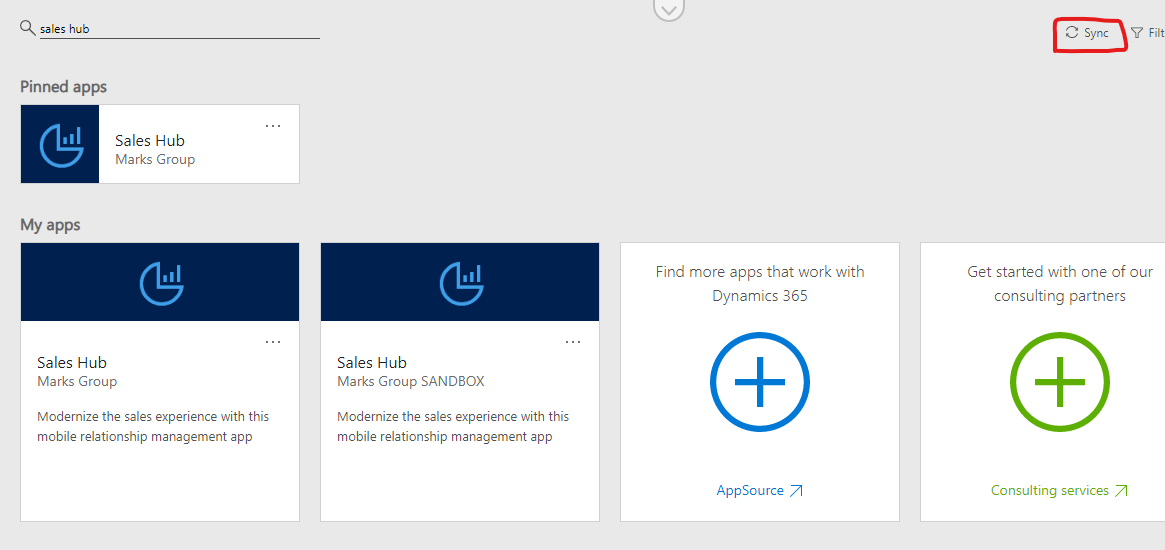1165x550 pixels.
Task: Select the pinned Sales Hub tile name
Action: coord(150,140)
